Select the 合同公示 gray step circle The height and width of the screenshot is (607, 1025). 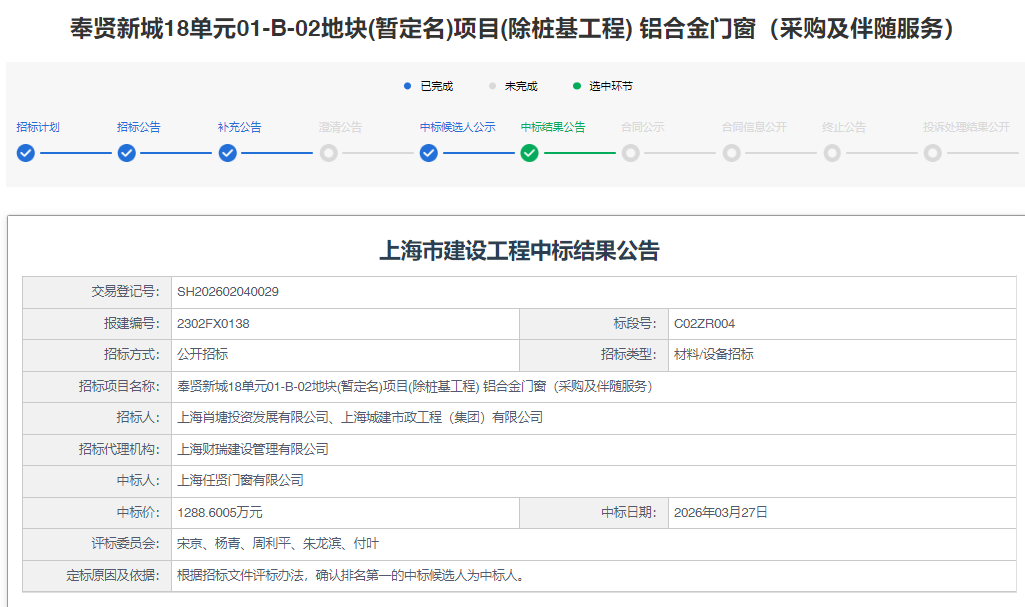point(630,153)
